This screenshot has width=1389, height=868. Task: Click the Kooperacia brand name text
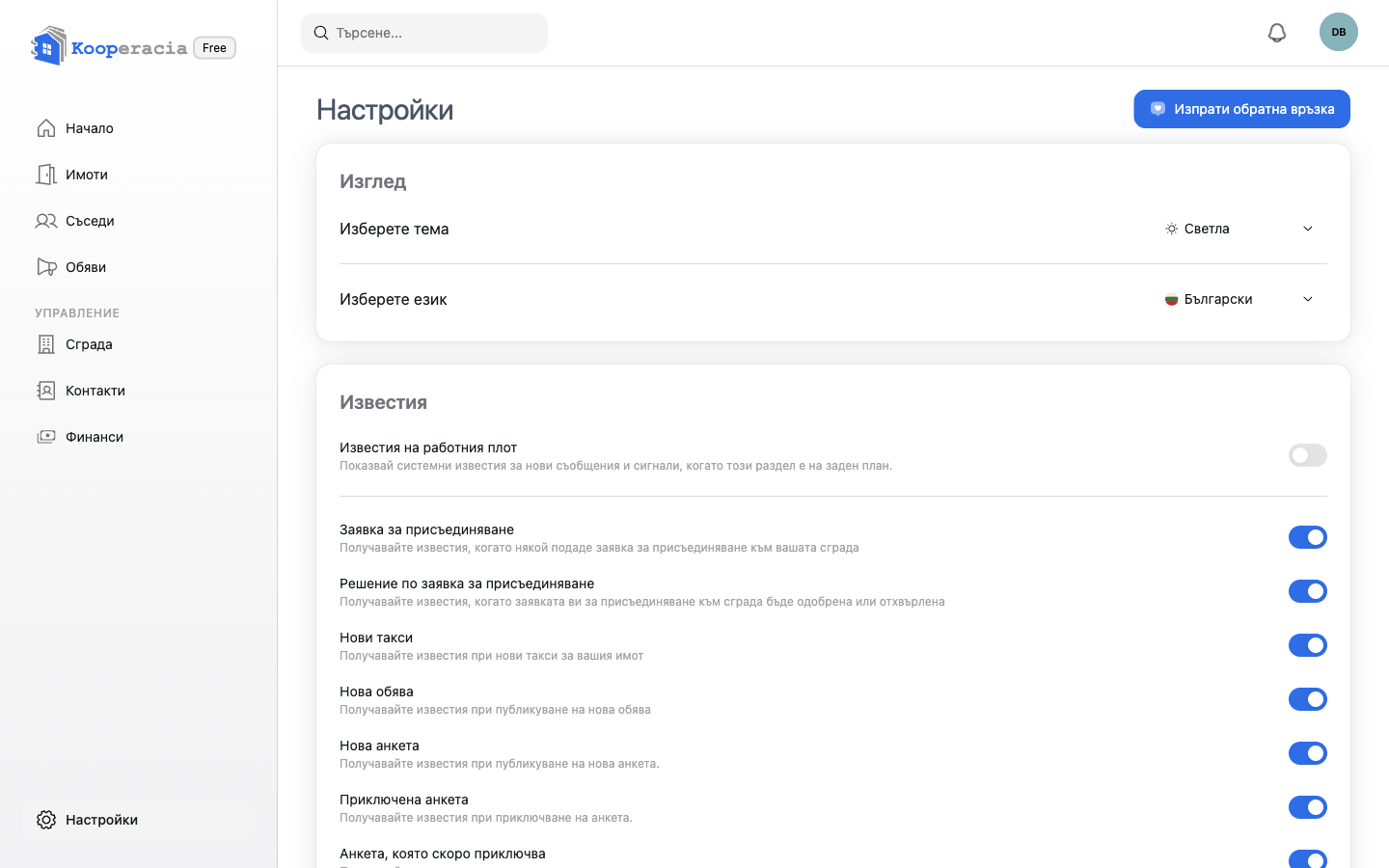click(129, 48)
